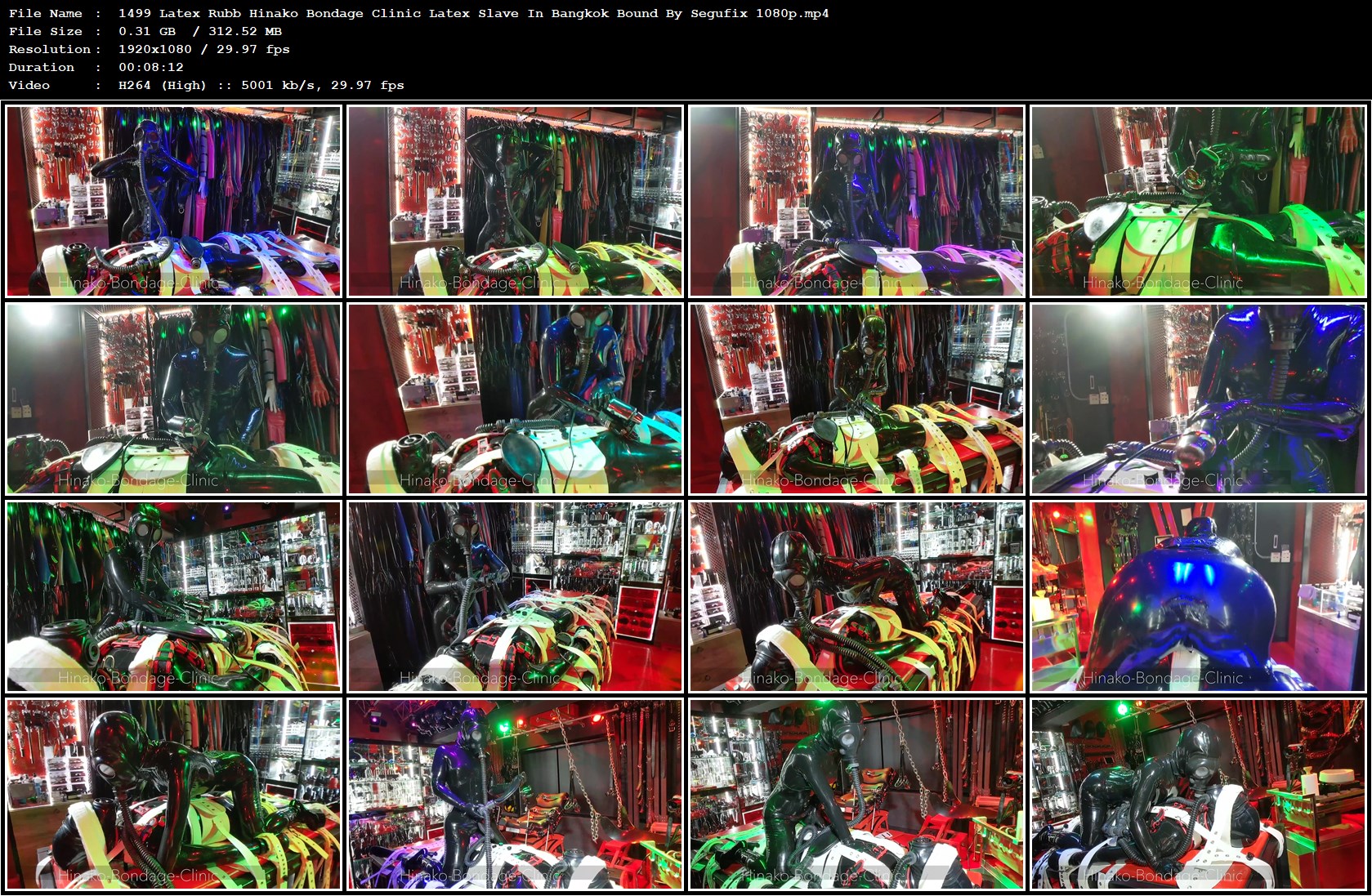Open the first thumbnail in row two
1372x896 pixels.
(x=174, y=399)
